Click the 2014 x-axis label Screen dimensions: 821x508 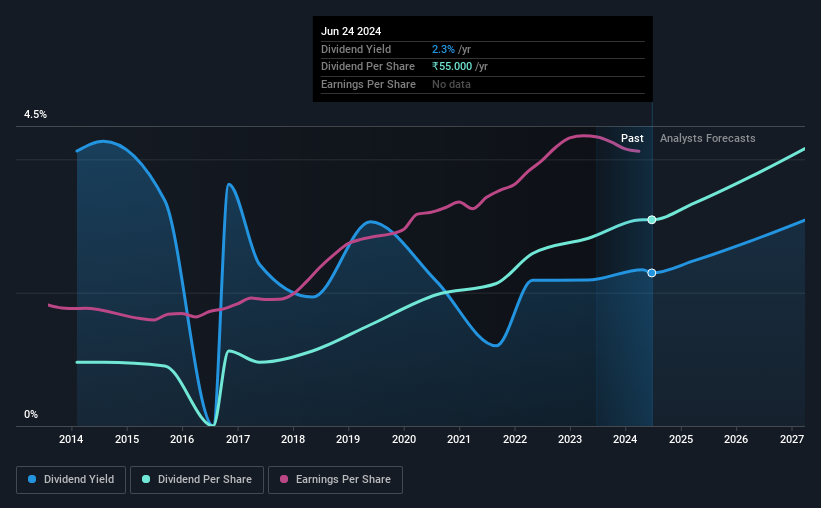(71, 439)
